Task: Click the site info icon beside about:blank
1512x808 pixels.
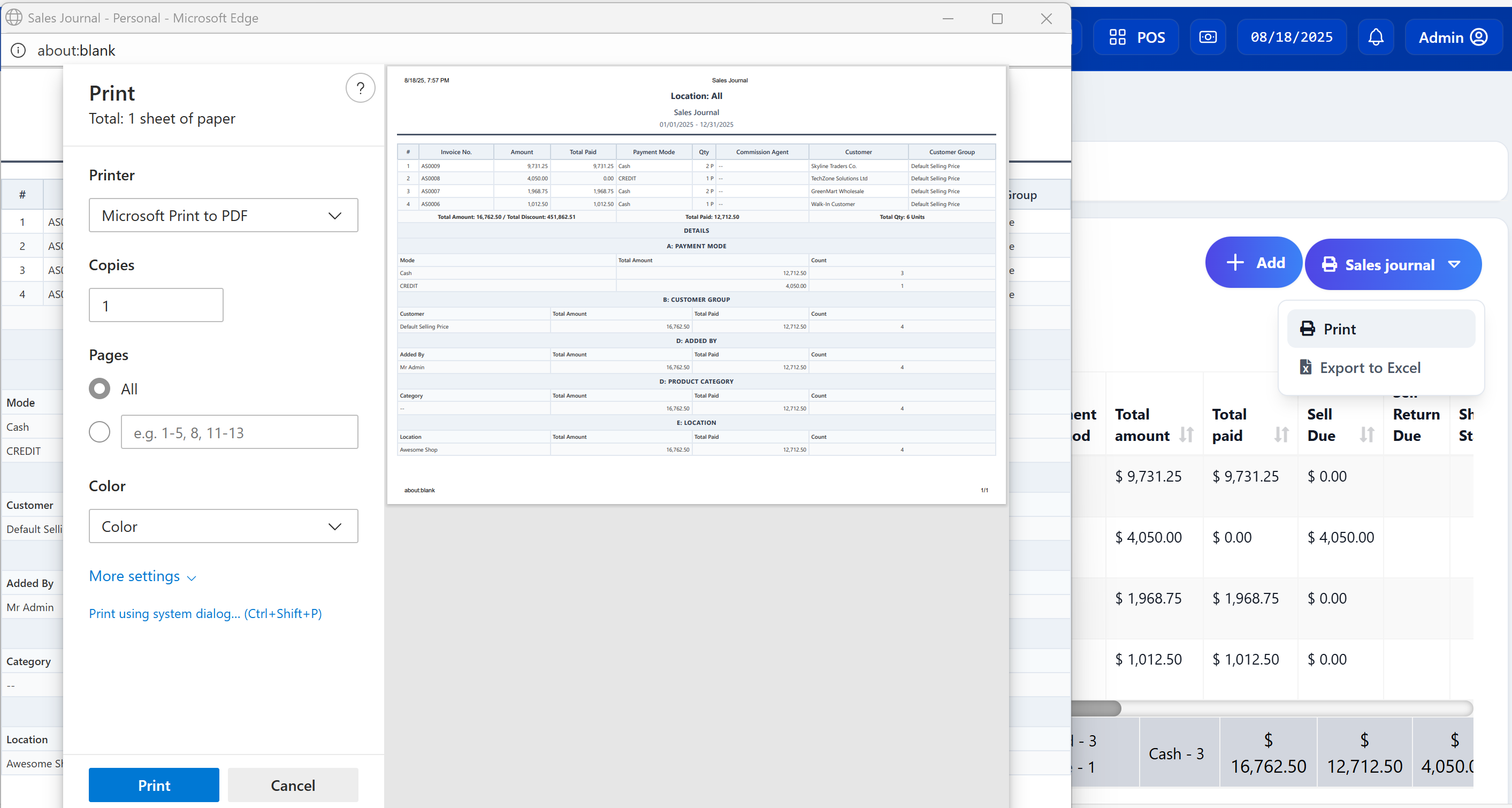Action: click(x=19, y=50)
